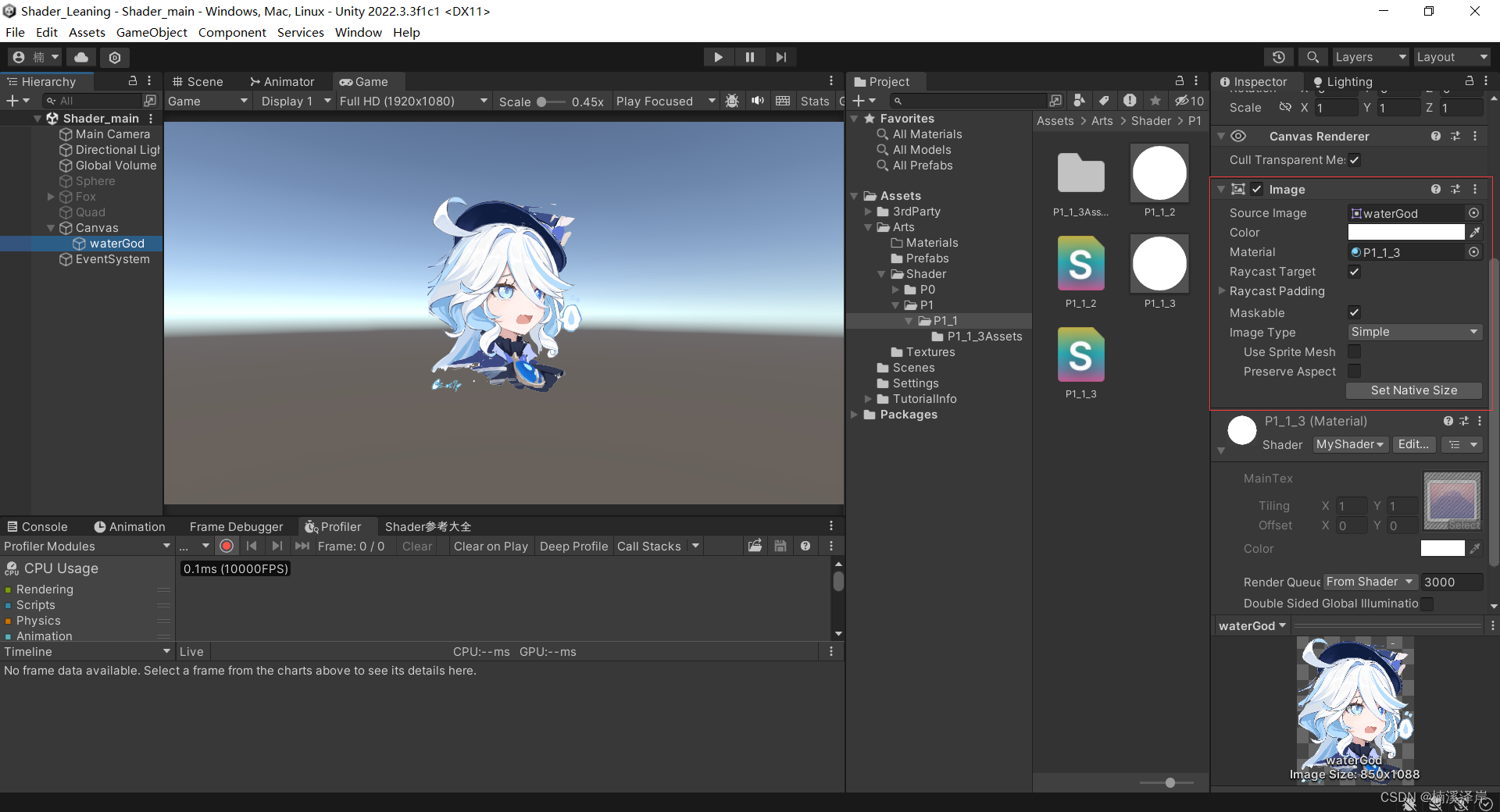Click the Project favorites star icon
The image size is (1500, 812).
coord(1155,101)
